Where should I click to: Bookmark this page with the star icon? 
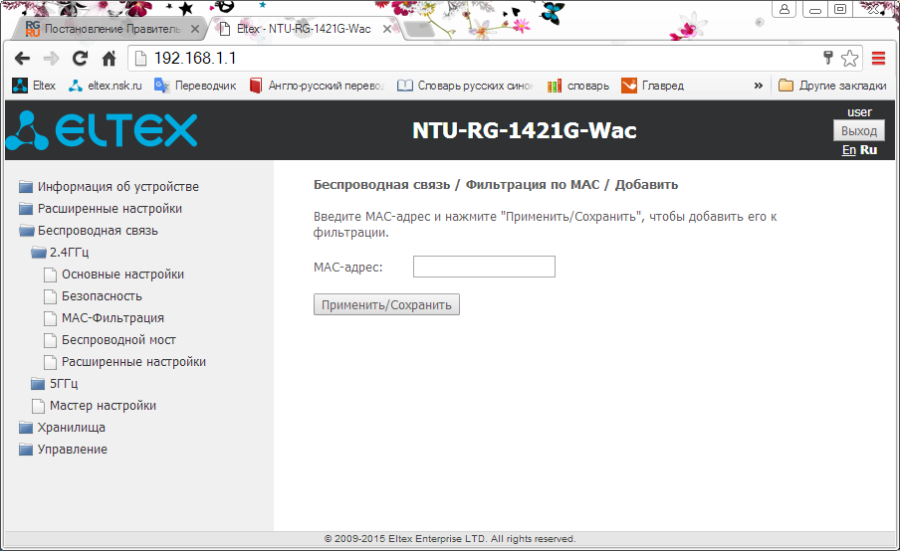[849, 58]
